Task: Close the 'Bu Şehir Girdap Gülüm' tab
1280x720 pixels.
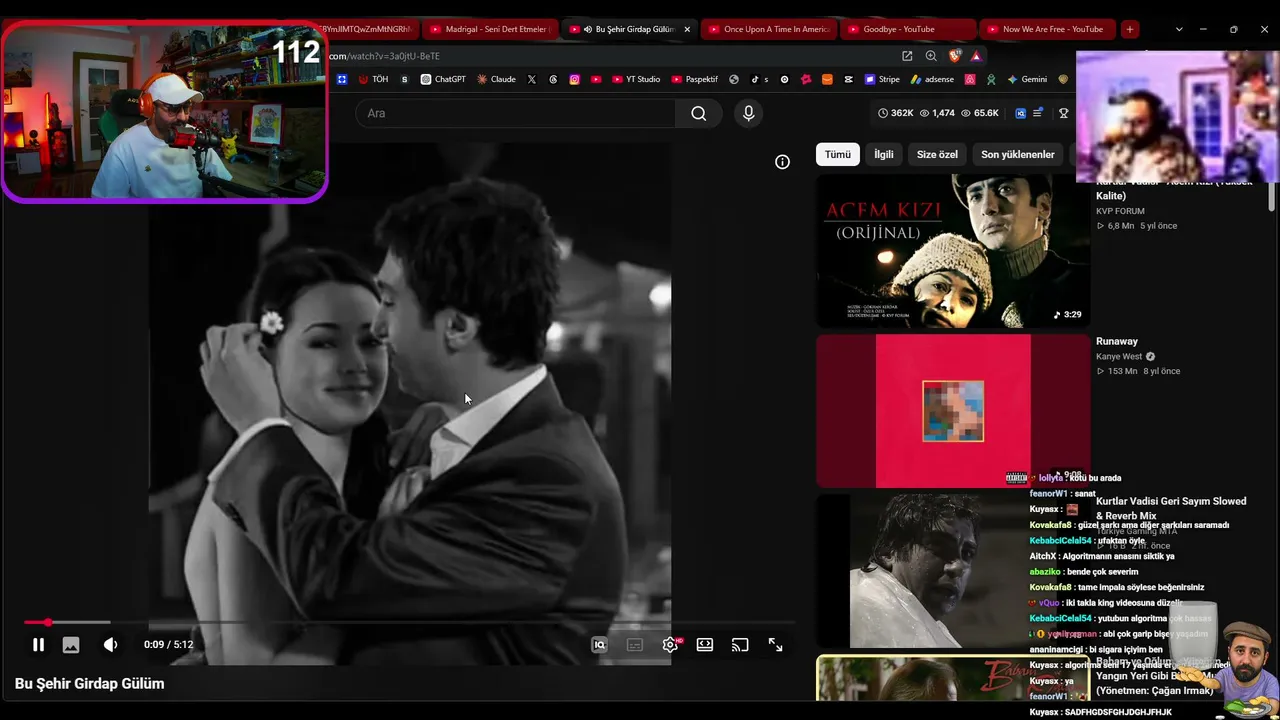Action: point(687,29)
